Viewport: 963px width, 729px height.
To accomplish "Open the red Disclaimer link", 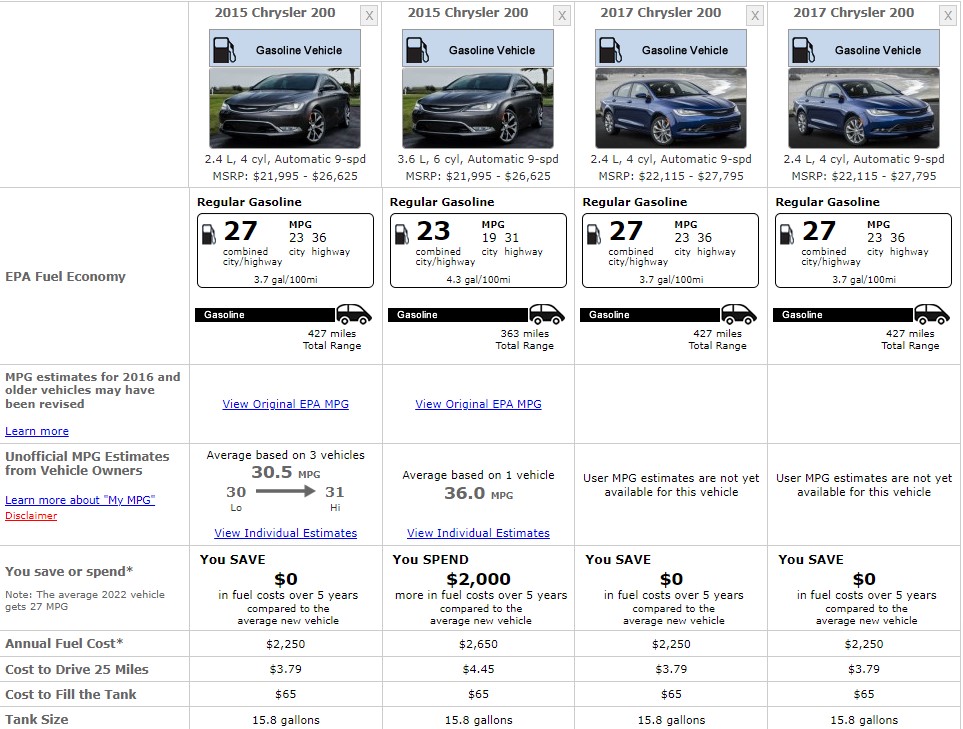I will [x=31, y=516].
